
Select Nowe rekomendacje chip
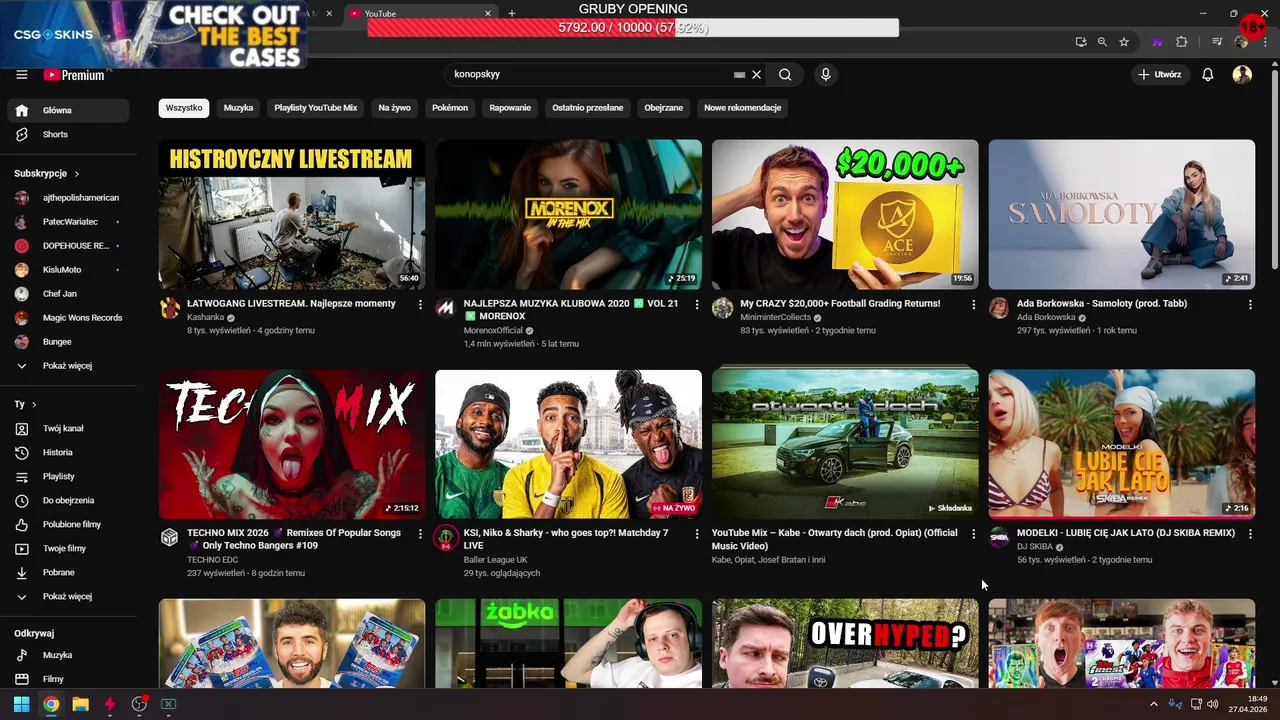click(742, 108)
